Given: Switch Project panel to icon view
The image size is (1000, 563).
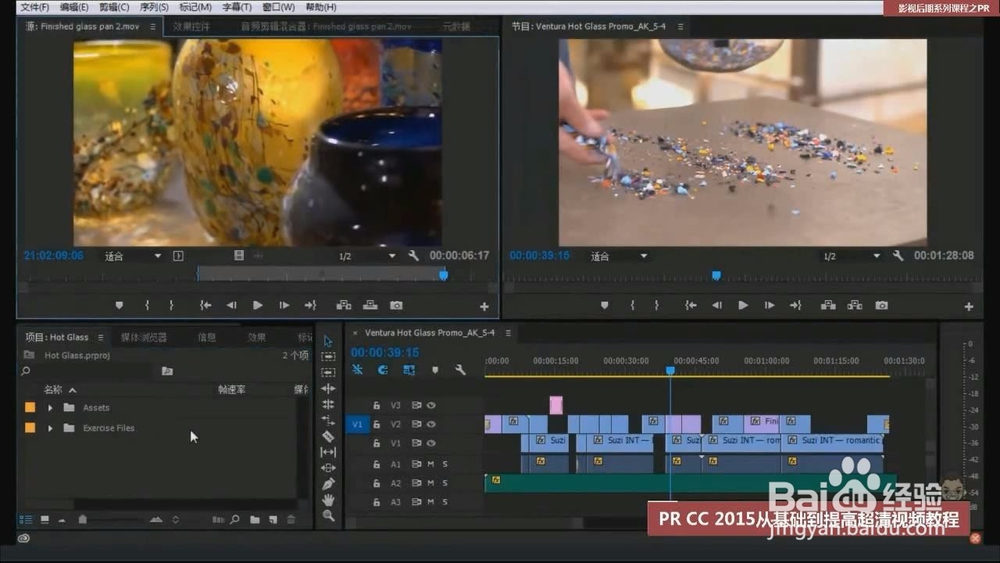Looking at the screenshot, I should (45, 520).
